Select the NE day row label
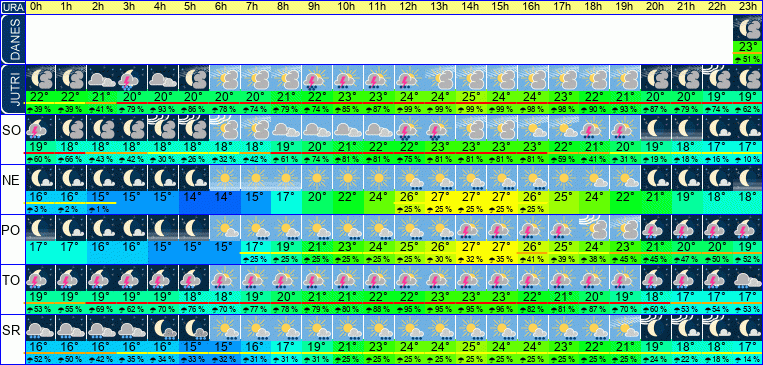Image resolution: width=763 pixels, height=365 pixels. tap(11, 181)
